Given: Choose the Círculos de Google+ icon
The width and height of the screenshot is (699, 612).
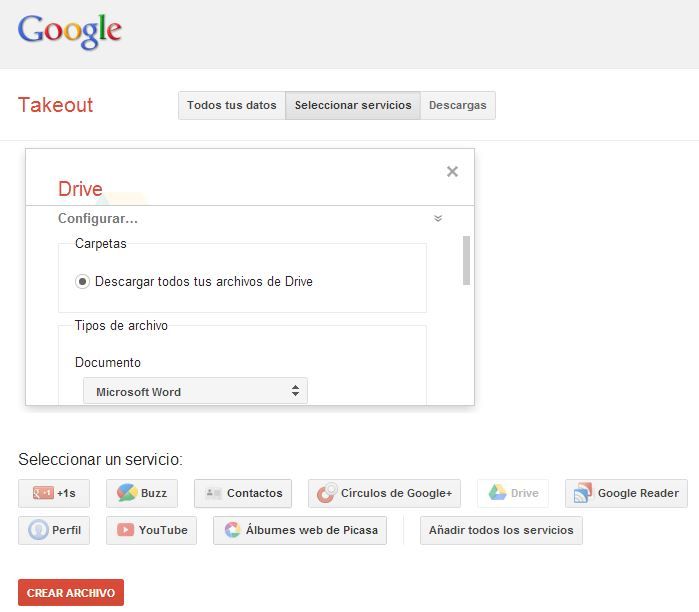Looking at the screenshot, I should tap(326, 493).
